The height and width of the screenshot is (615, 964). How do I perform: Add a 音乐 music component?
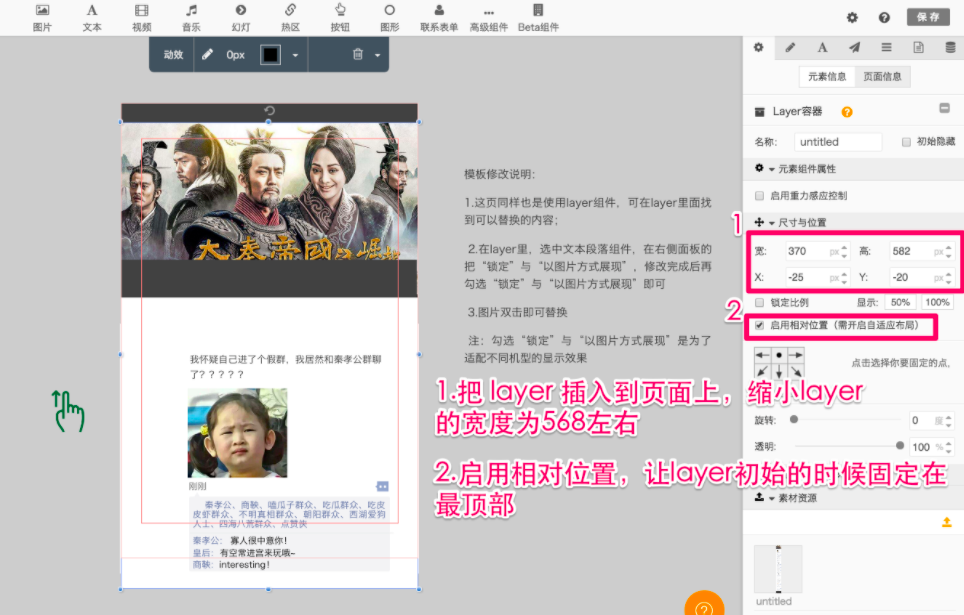[x=191, y=17]
